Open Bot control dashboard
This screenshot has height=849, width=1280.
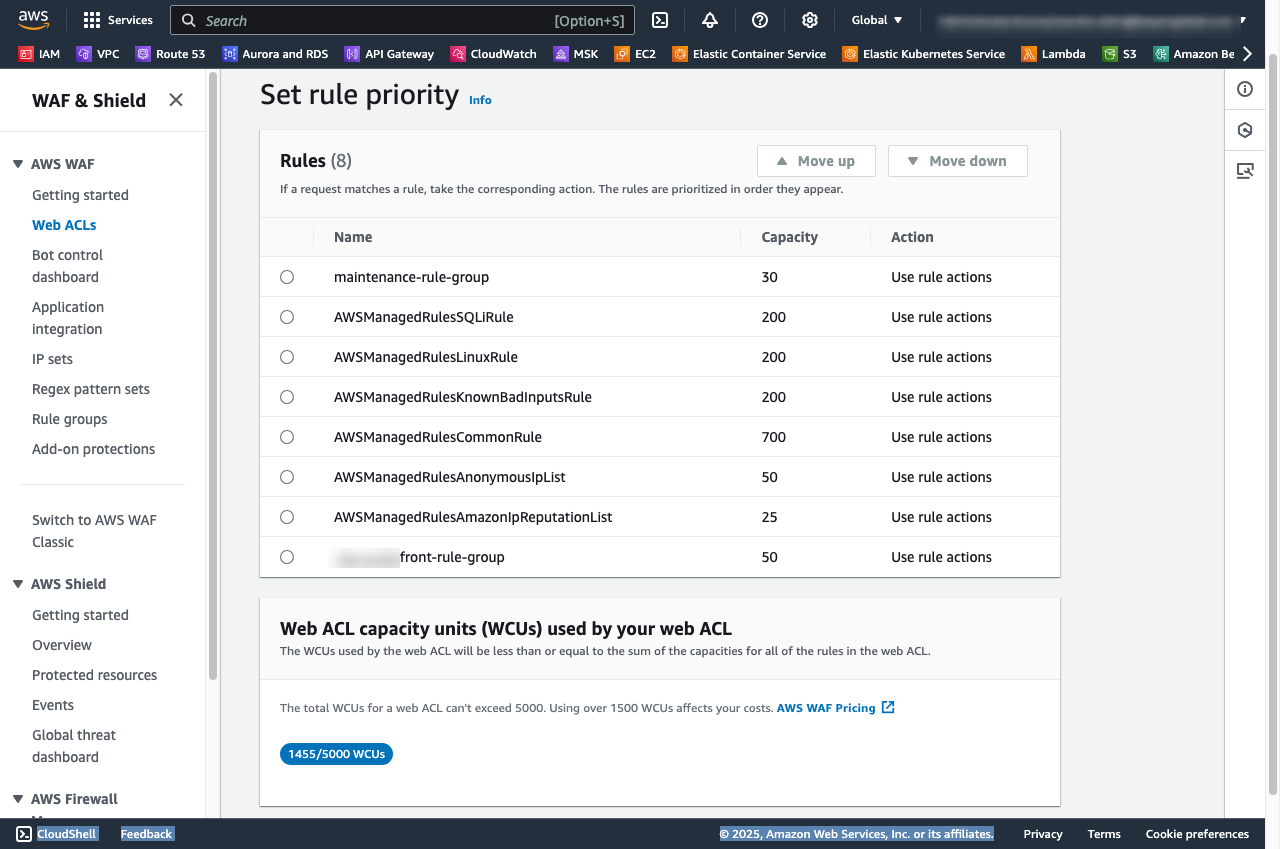click(x=67, y=266)
